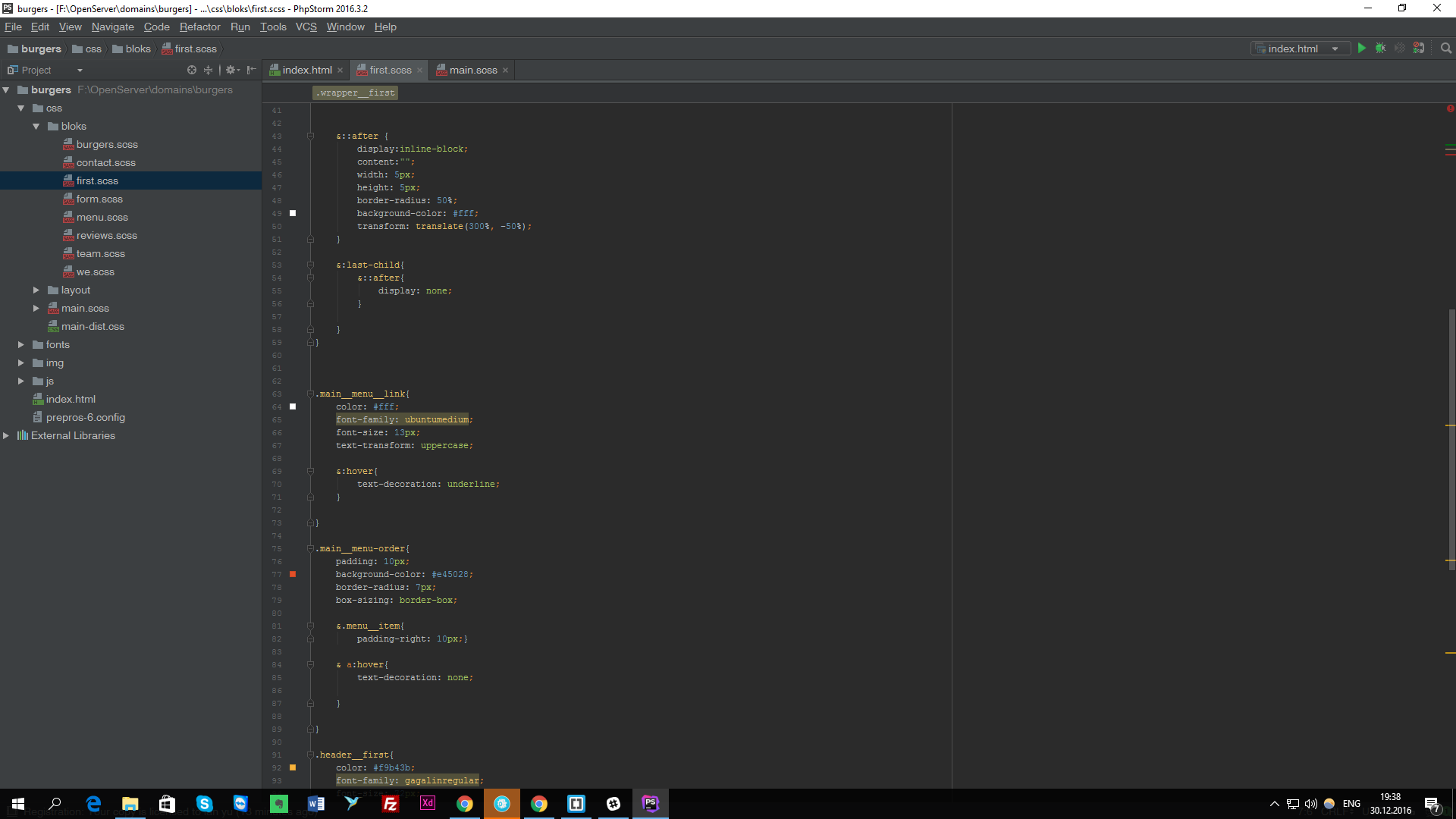Close the first.scss editor tab
This screenshot has height=819, width=1456.
[x=419, y=71]
